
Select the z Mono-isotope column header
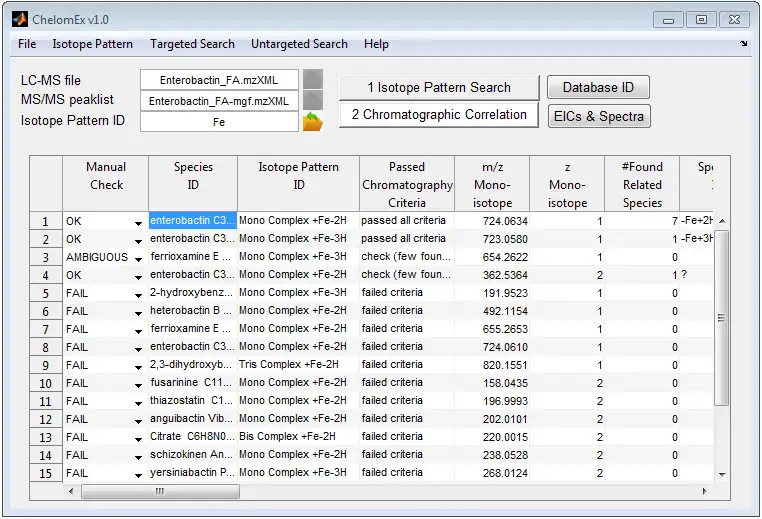[x=567, y=184]
